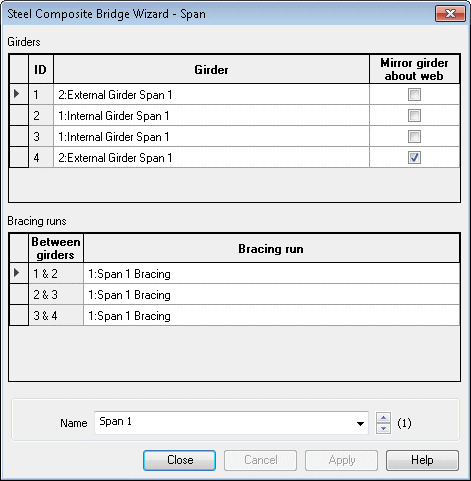
Task: Tick mirror checkbox for girder ID 3
Action: 414,136
